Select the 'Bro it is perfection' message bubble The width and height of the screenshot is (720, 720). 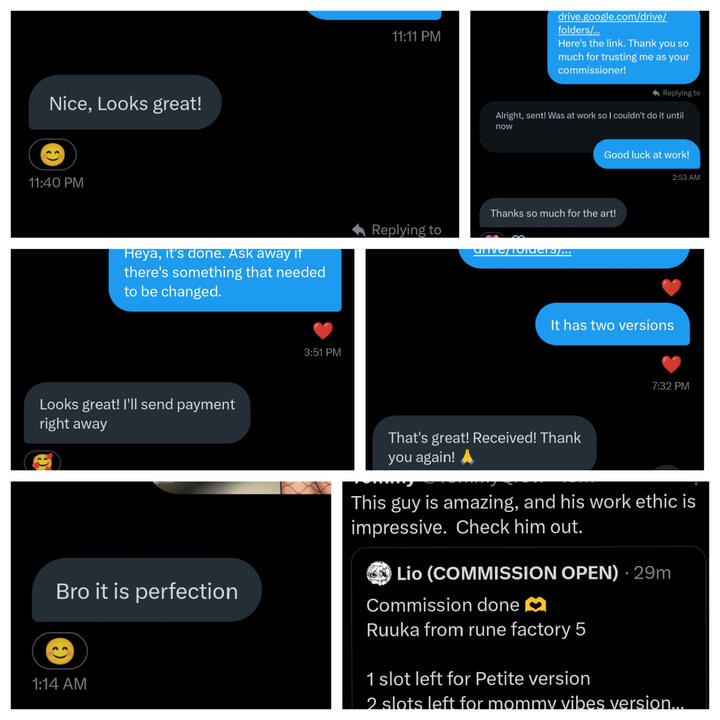[147, 591]
